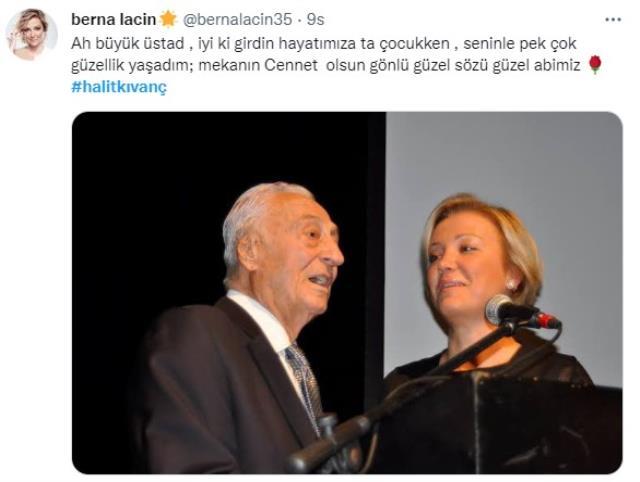Click the red rose emoji in the tweet

click(596, 65)
